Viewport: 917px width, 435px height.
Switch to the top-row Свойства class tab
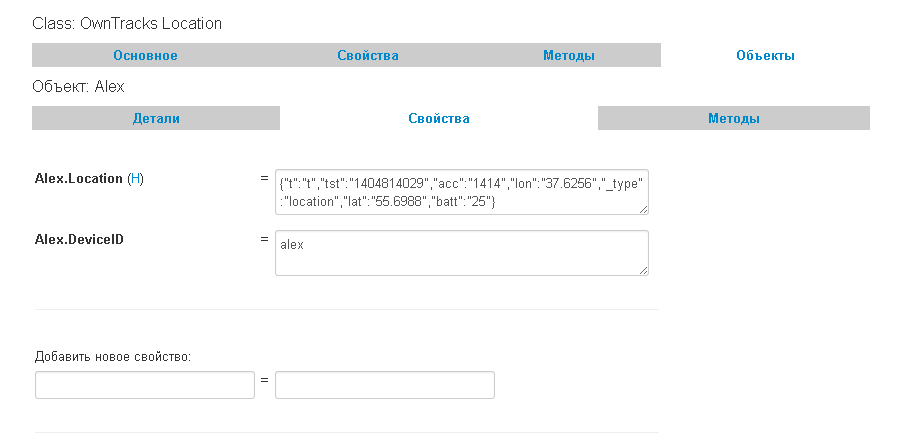tap(367, 56)
